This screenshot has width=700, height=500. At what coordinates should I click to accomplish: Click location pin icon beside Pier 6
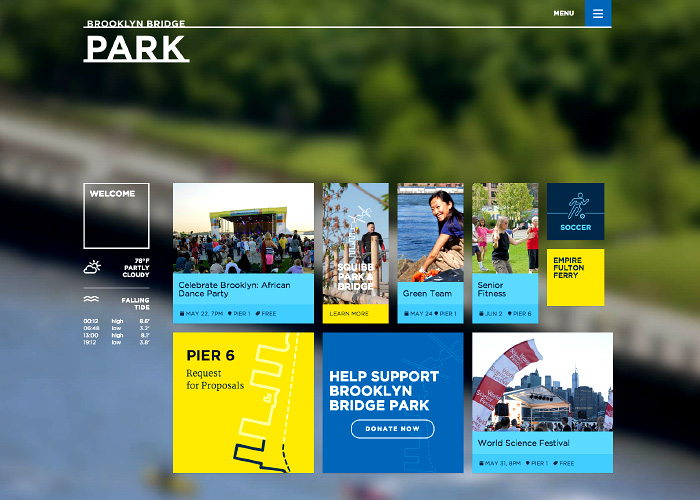509,314
